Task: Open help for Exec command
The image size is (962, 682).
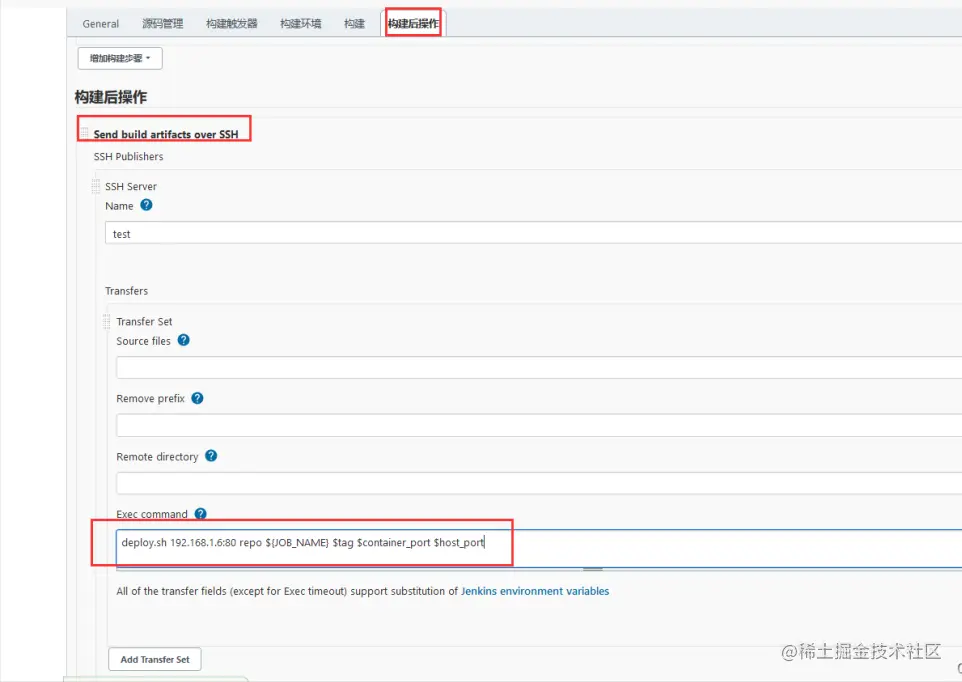Action: click(201, 513)
